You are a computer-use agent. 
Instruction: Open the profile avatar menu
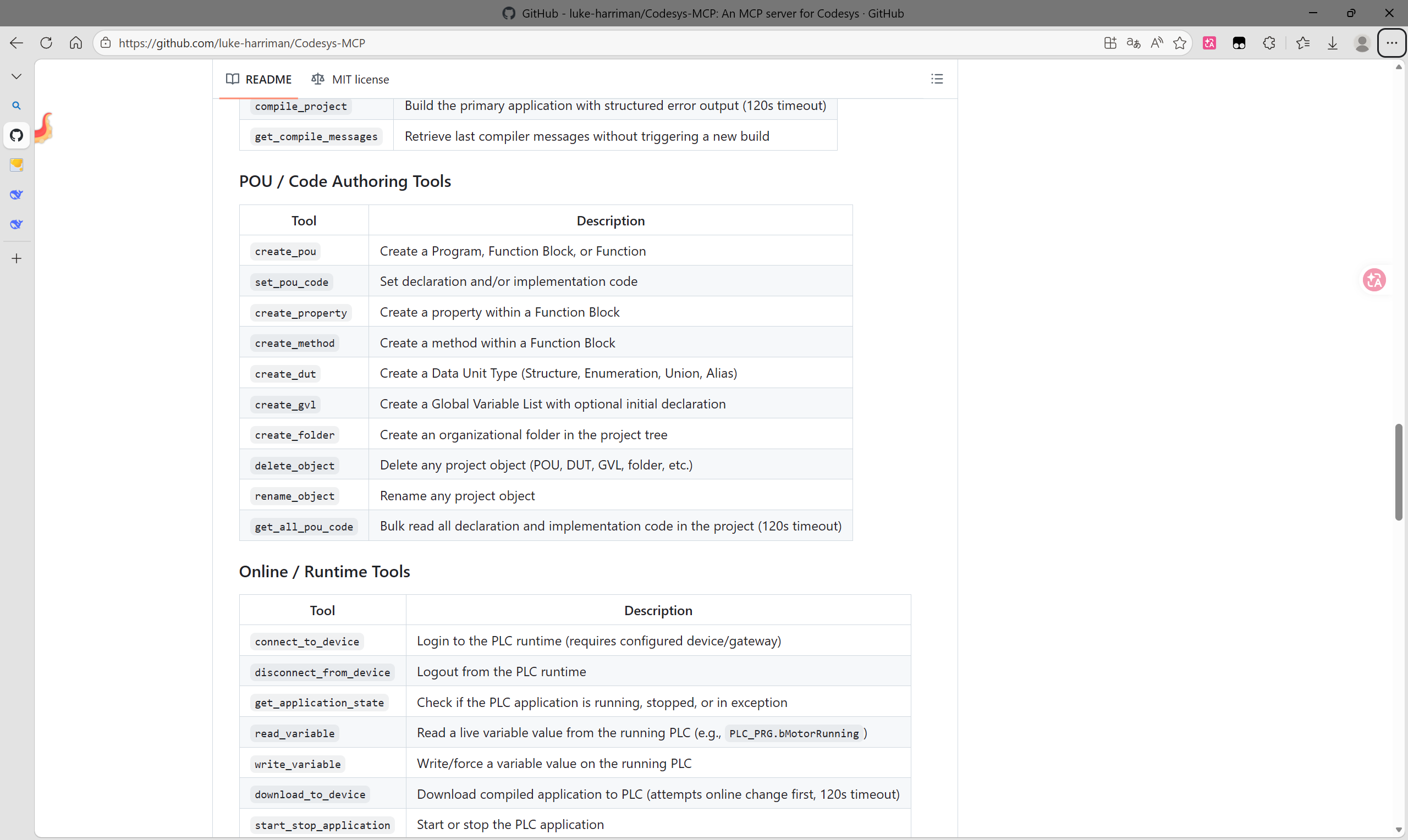point(1362,43)
